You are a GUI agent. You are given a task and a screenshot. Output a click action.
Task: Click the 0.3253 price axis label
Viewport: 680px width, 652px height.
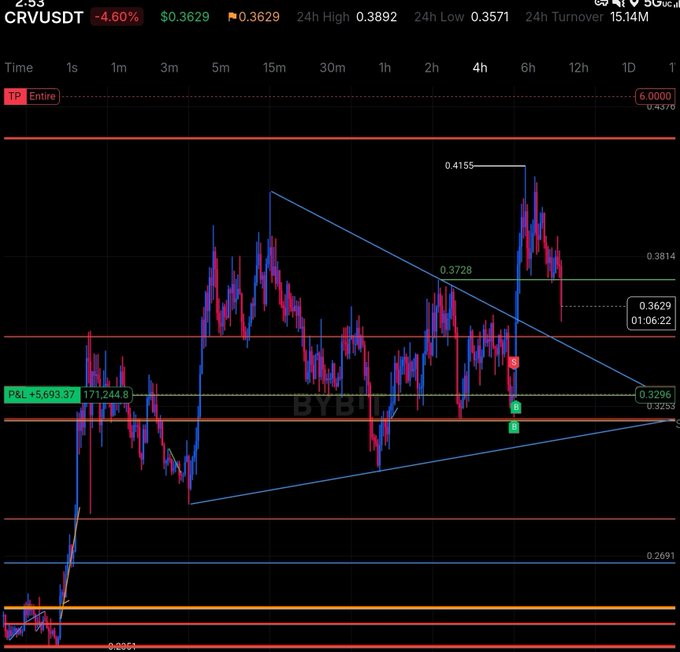660,406
